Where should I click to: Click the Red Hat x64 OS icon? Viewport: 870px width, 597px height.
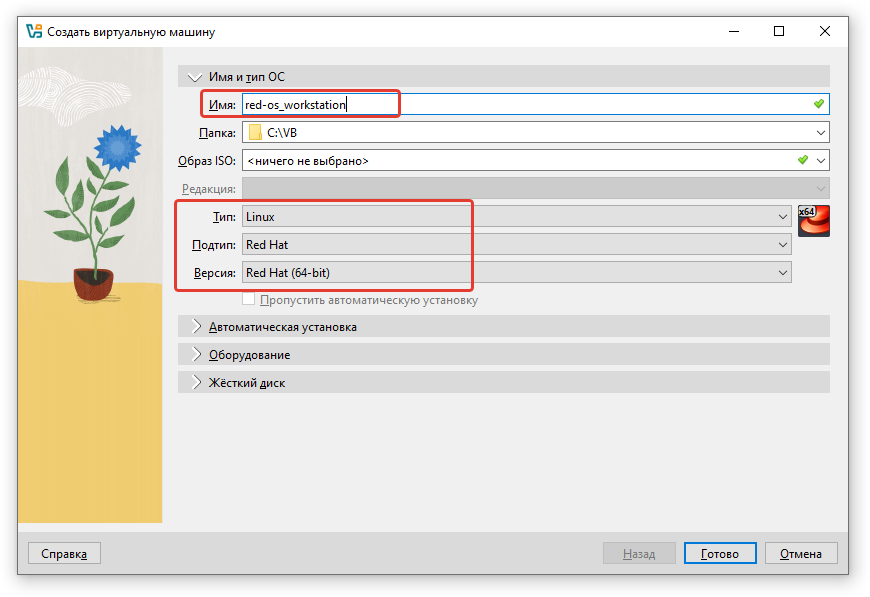tap(813, 221)
